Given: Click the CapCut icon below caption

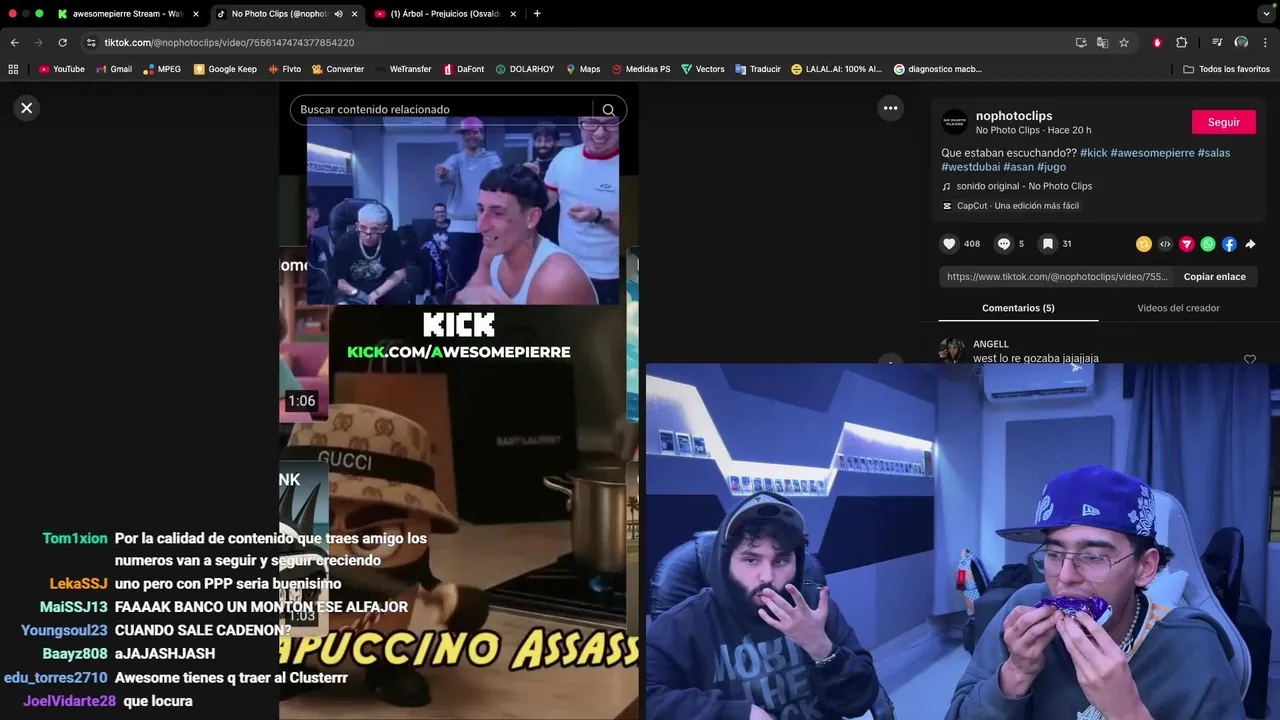Looking at the screenshot, I should pyautogui.click(x=947, y=206).
